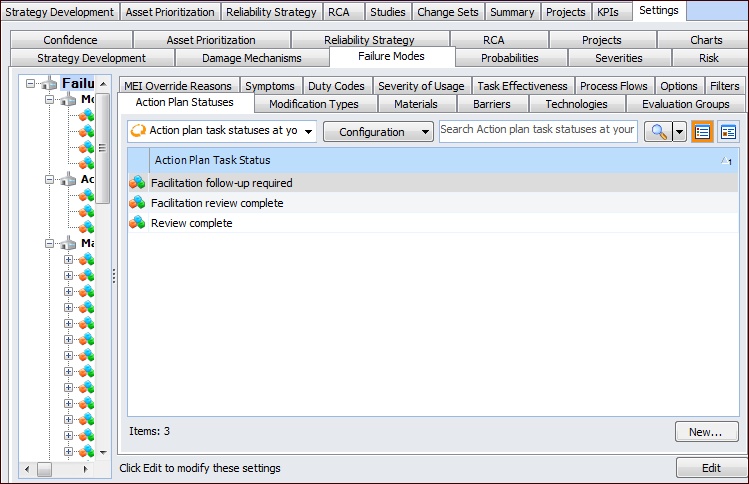
Task: Click tree horizontal scroll right arrow
Action: point(86,469)
